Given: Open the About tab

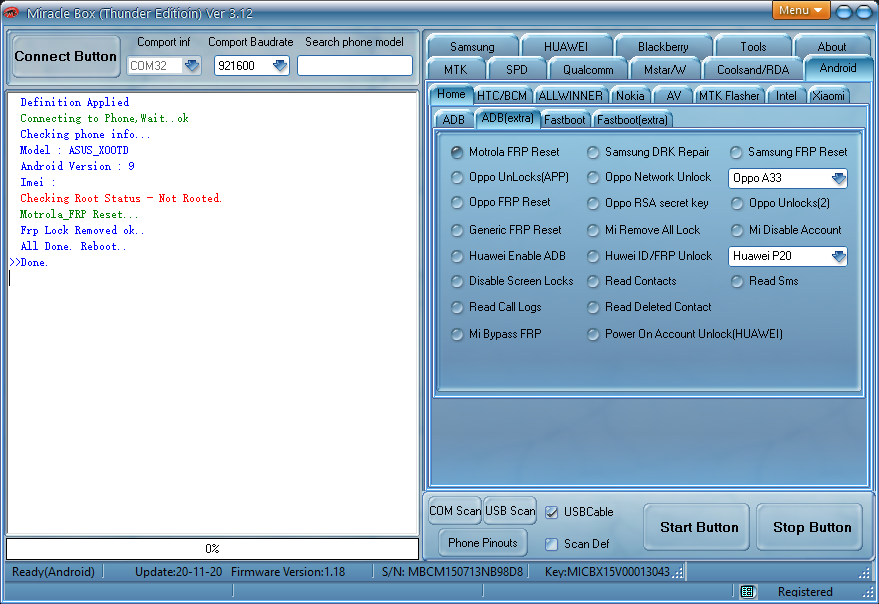Looking at the screenshot, I should pos(831,47).
